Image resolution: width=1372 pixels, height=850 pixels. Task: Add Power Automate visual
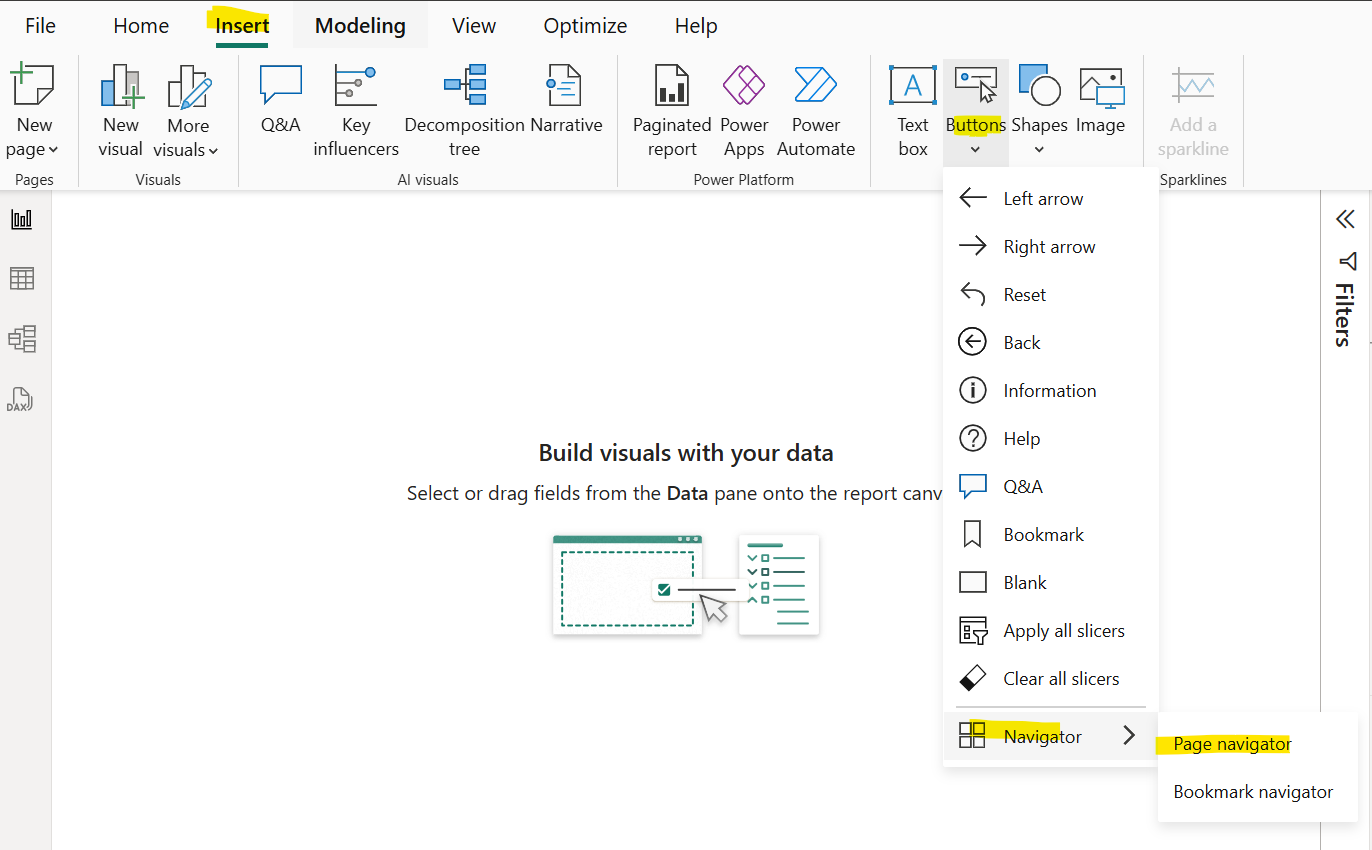pyautogui.click(x=816, y=111)
